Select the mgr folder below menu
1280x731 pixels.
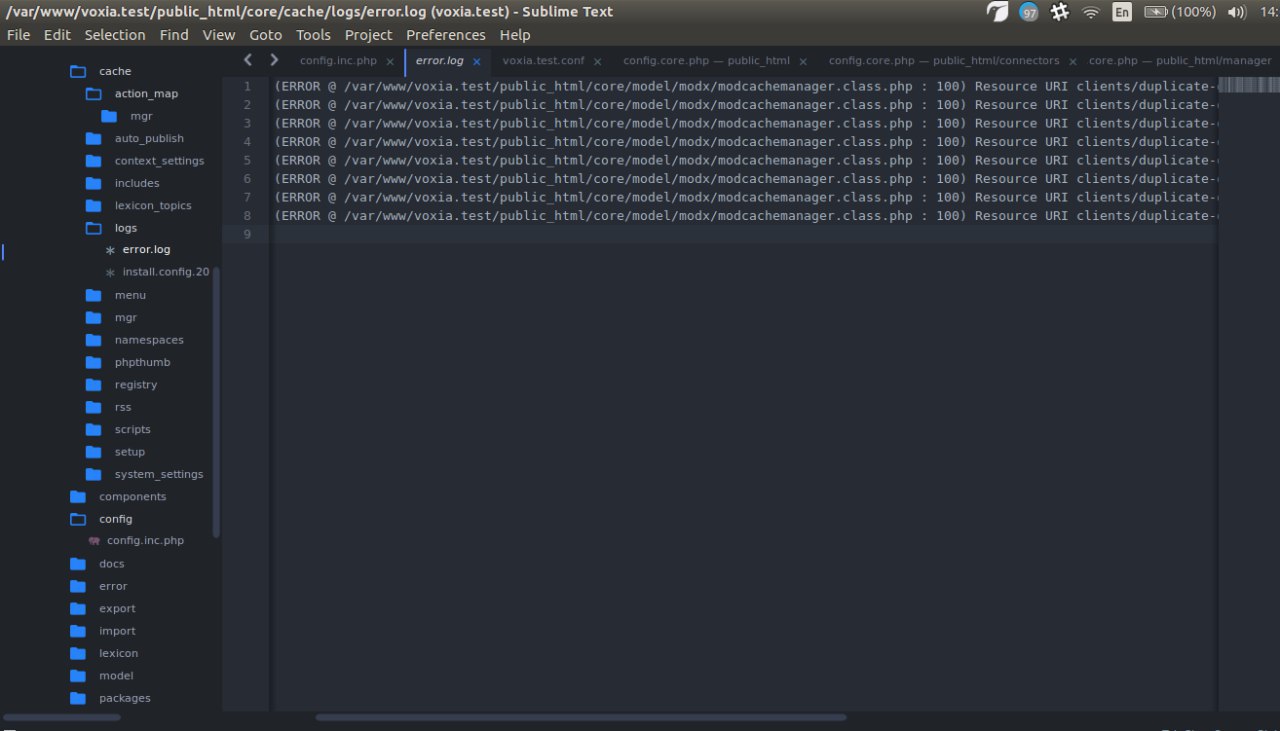(125, 318)
